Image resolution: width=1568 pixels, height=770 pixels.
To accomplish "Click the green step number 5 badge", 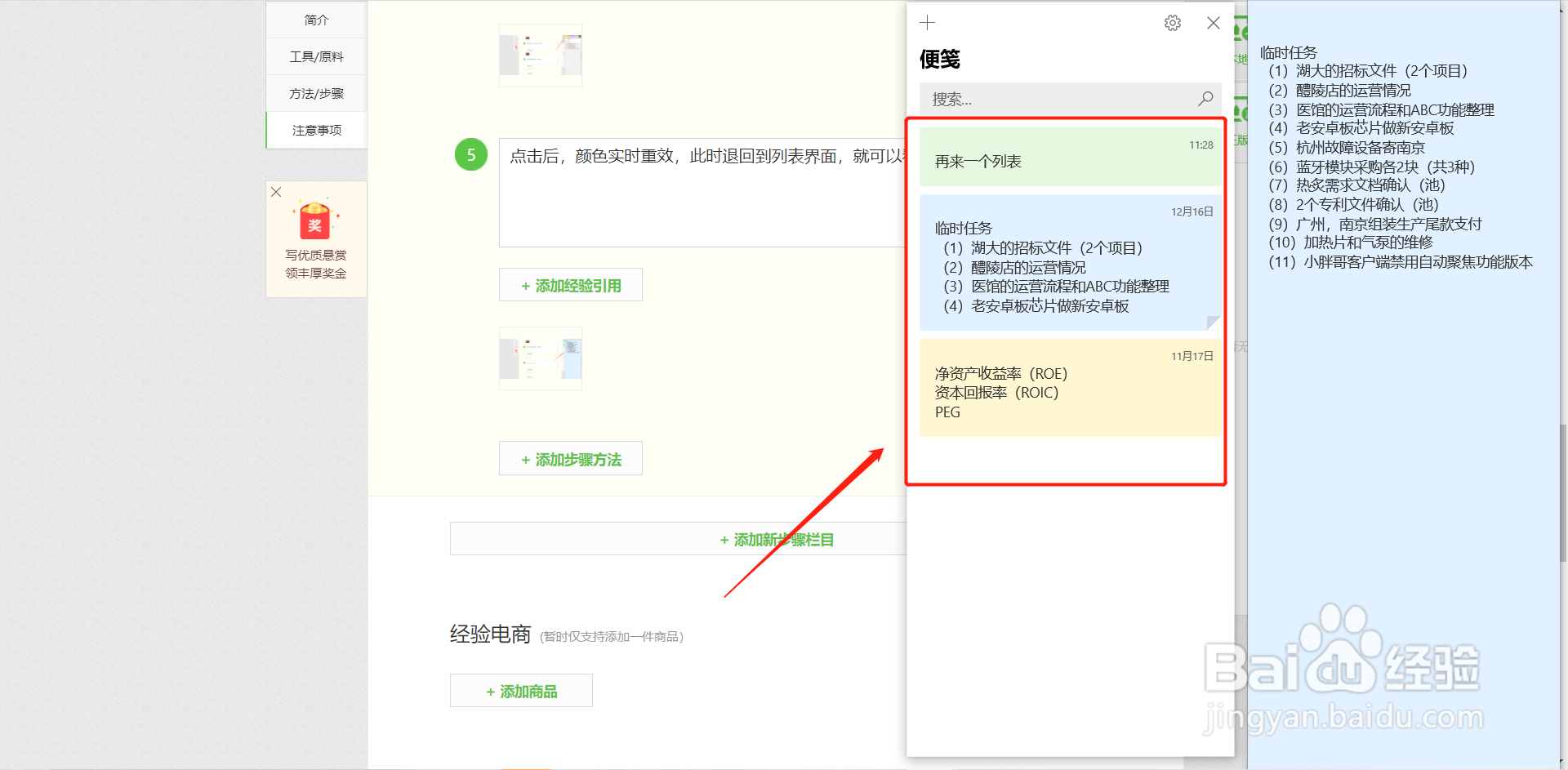I will [470, 154].
